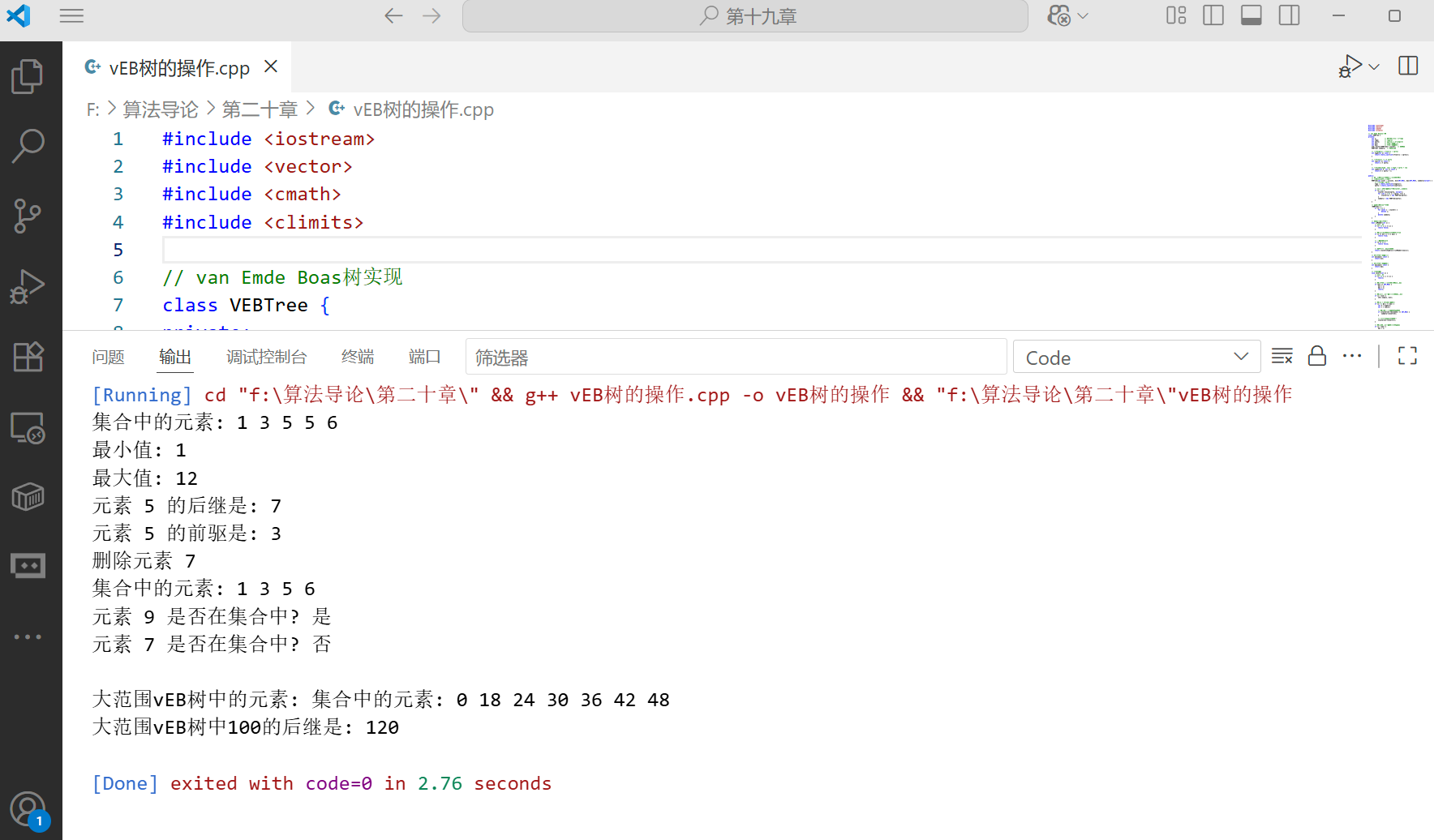1434x840 pixels.
Task: Open the Code output channel dropdown
Action: click(1136, 357)
